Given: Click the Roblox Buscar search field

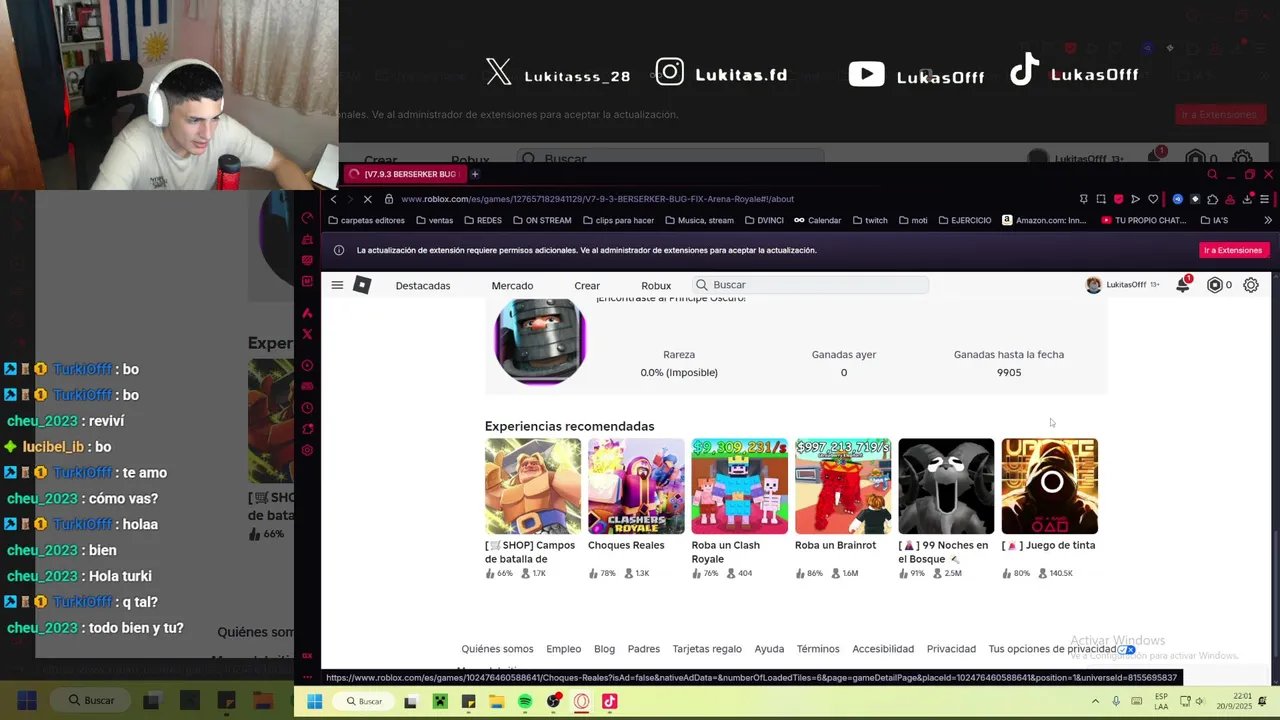Looking at the screenshot, I should click(x=811, y=285).
